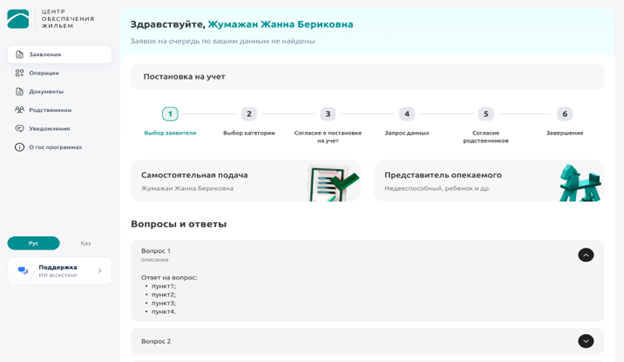This screenshot has width=624, height=362.
Task: Click the Ответ на вопрос: text
Action: coord(169,278)
